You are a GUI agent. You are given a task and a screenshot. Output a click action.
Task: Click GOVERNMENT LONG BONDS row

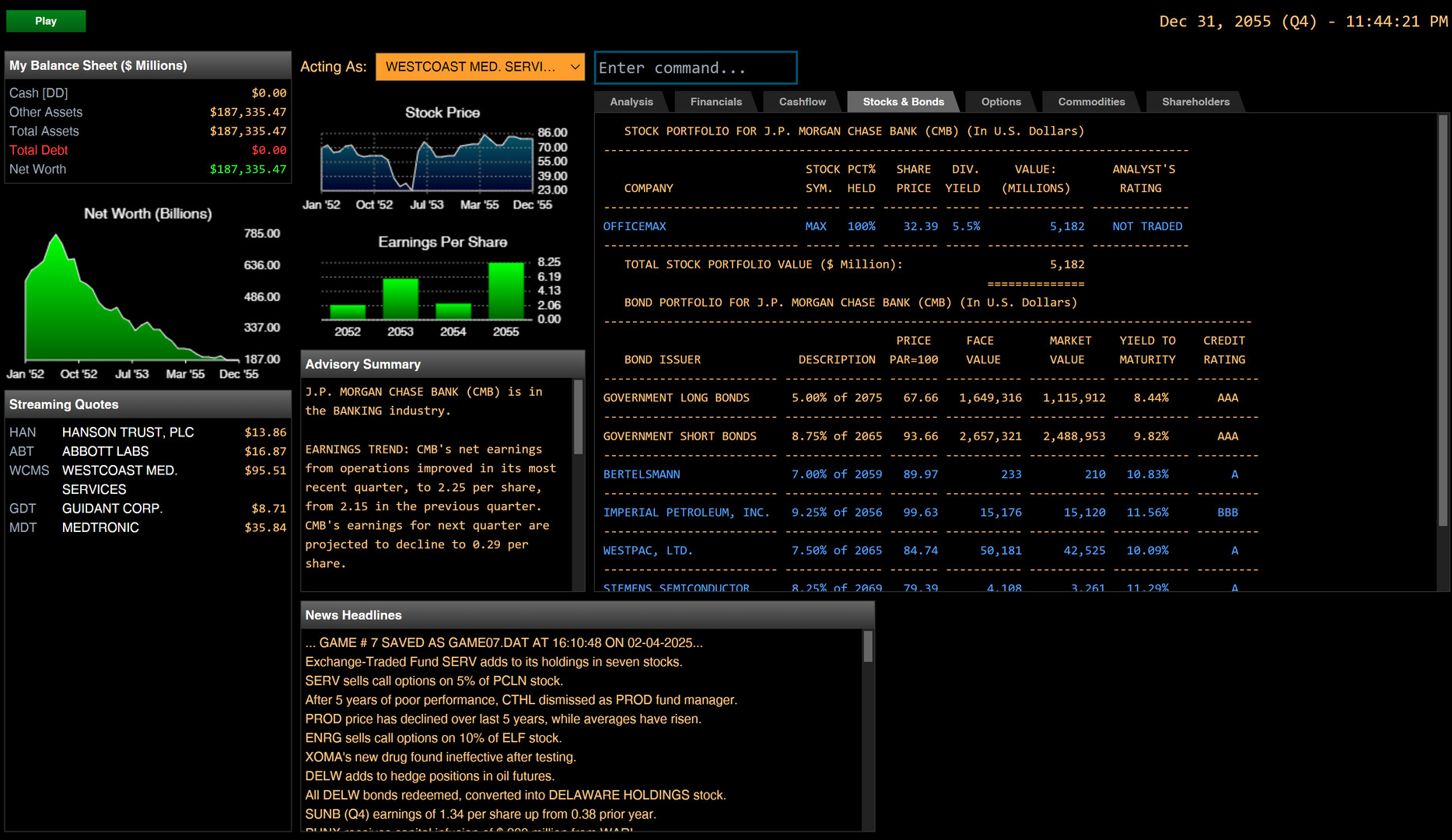931,398
